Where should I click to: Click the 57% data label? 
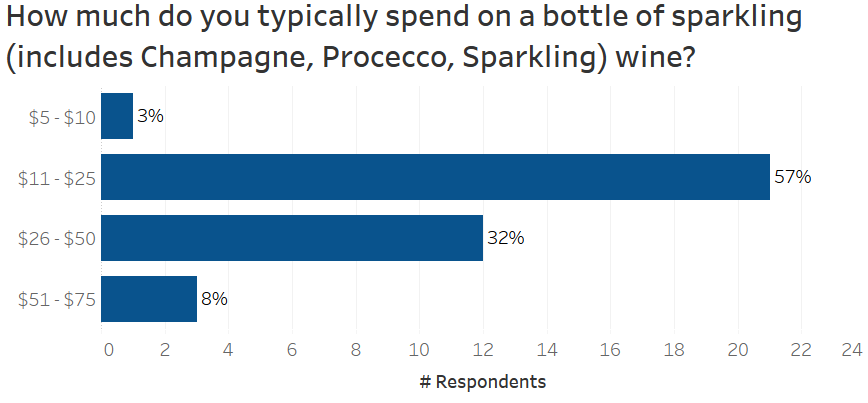(x=792, y=177)
